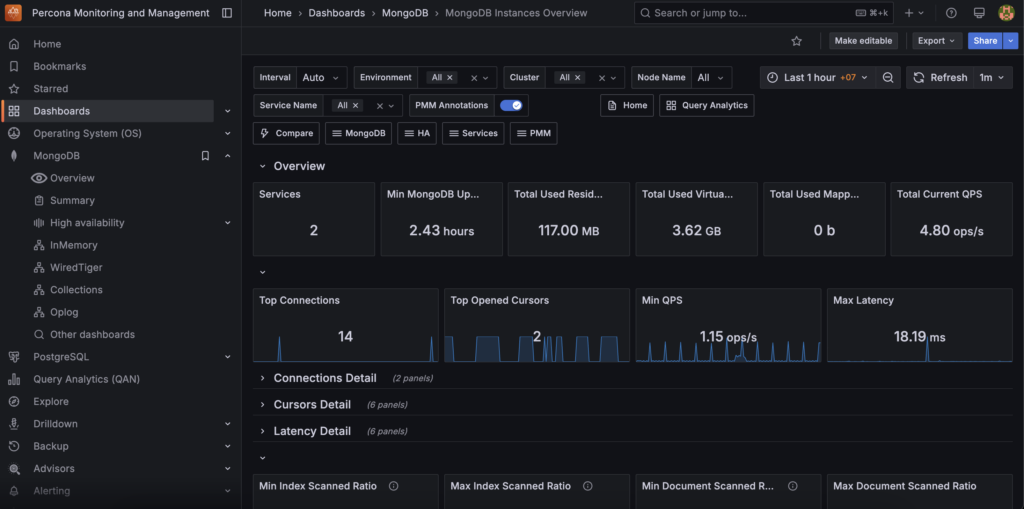1024x509 pixels.
Task: Collapse the MongoDB sidebar menu chevron
Action: [x=227, y=156]
